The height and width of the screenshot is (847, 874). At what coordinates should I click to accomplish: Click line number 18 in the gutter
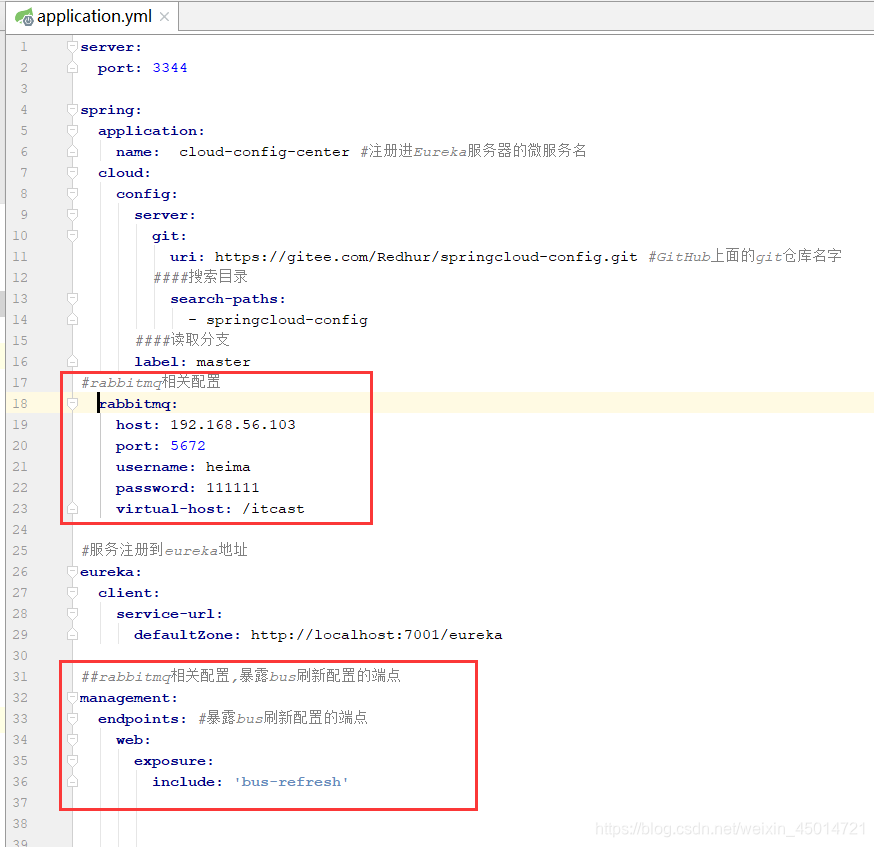point(20,403)
